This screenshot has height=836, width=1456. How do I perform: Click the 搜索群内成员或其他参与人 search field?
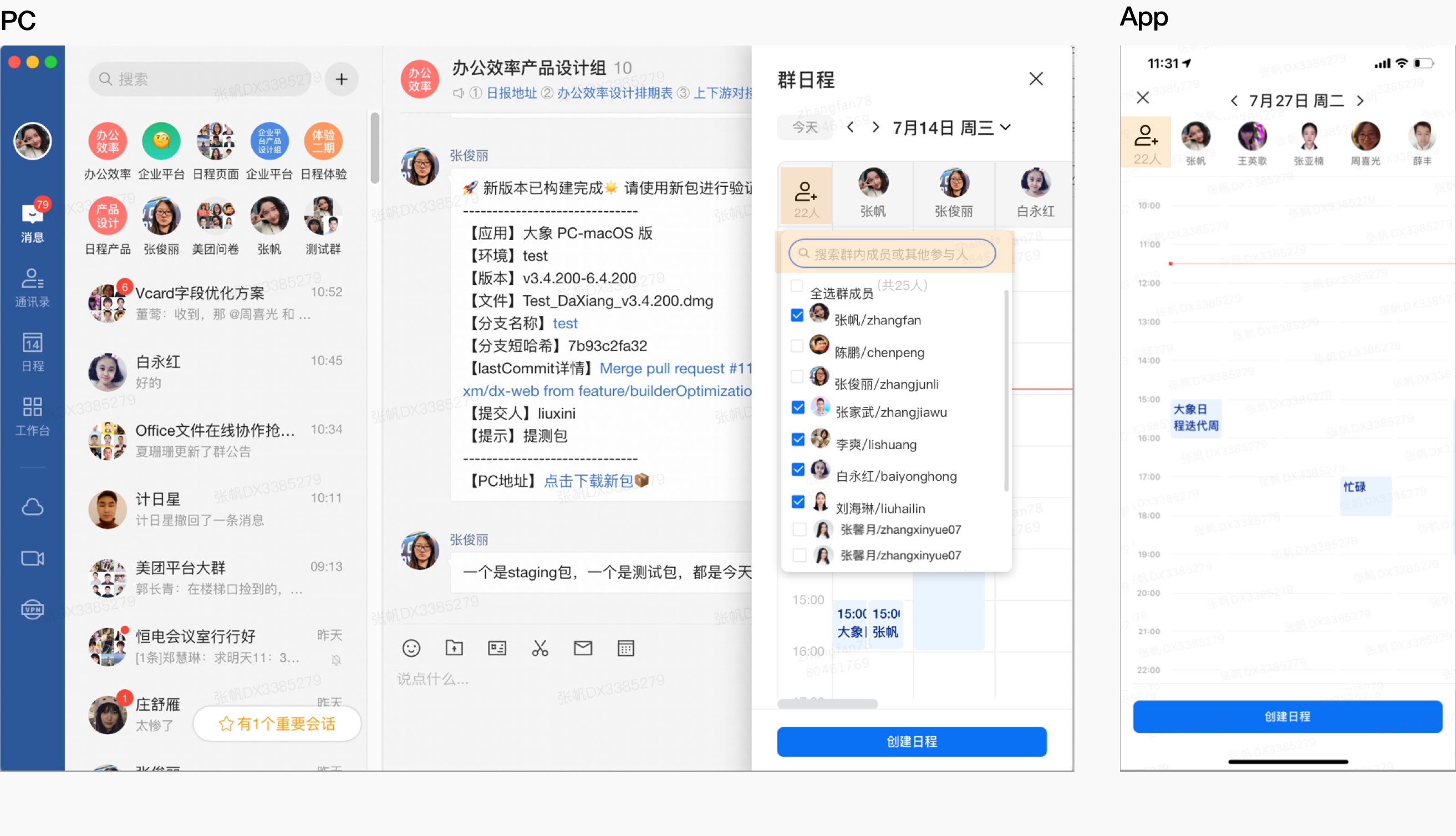pos(892,253)
